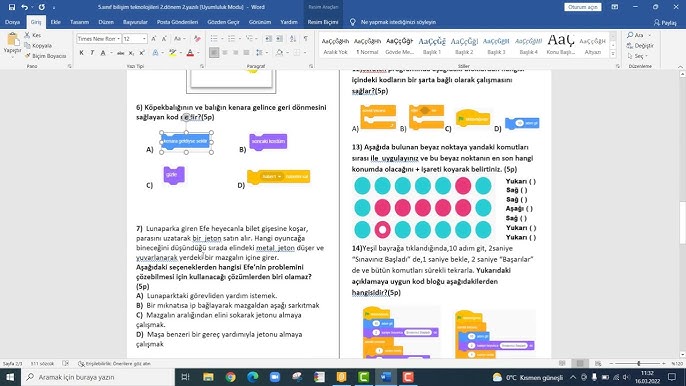Apply yellow text highlight color
The height and width of the screenshot is (386, 686).
click(x=173, y=53)
